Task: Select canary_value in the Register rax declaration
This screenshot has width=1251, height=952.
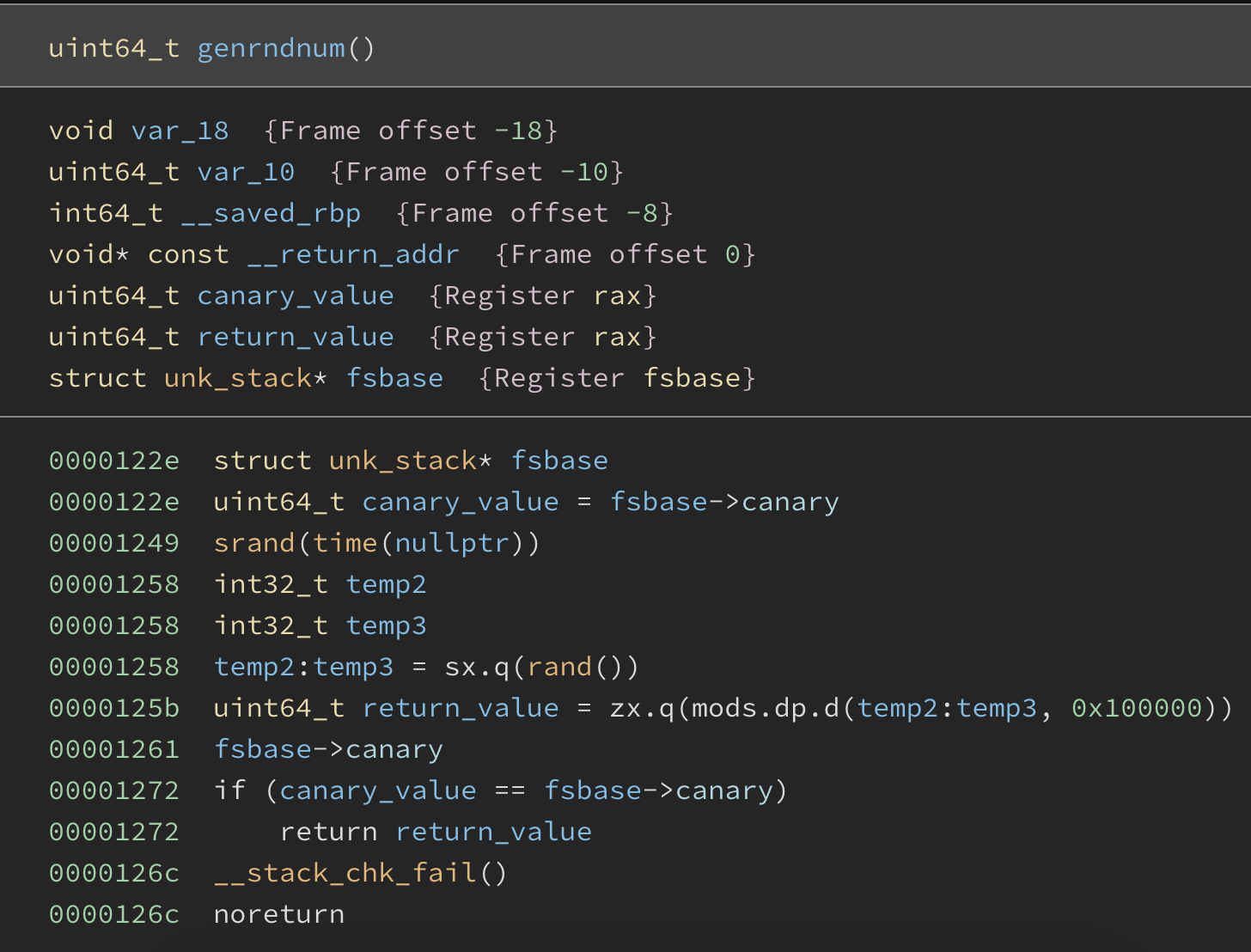Action: (x=295, y=296)
